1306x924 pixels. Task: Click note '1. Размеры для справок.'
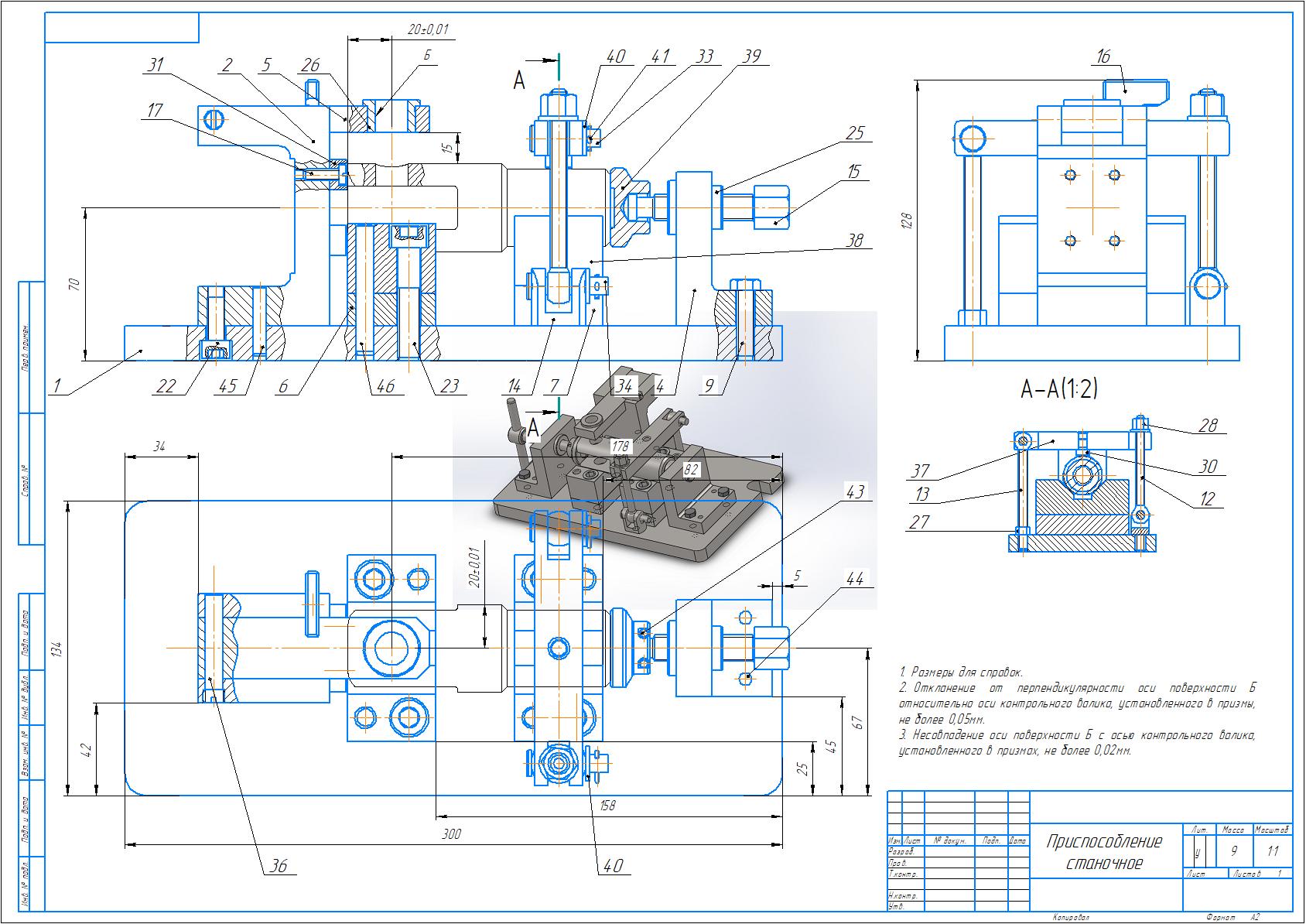[x=961, y=672]
